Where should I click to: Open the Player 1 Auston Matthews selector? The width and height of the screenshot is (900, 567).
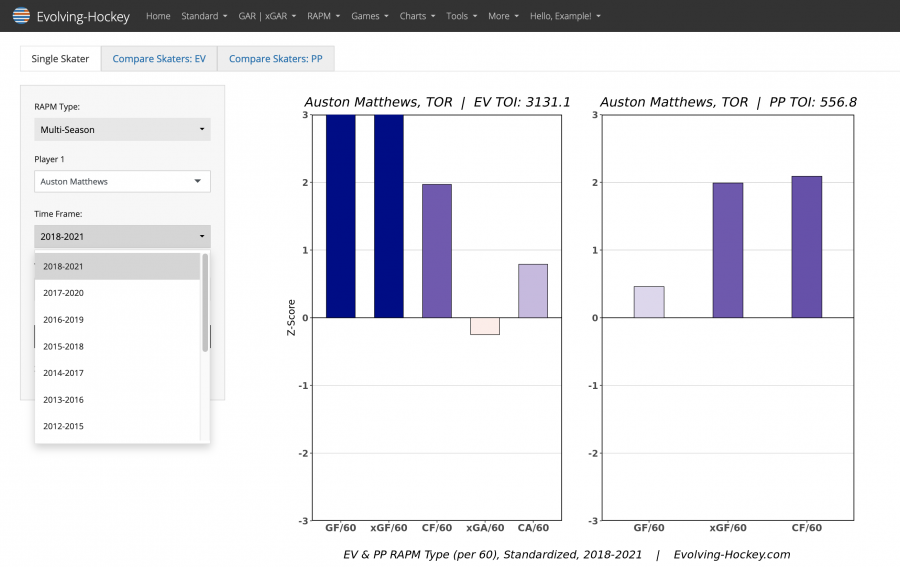[122, 182]
